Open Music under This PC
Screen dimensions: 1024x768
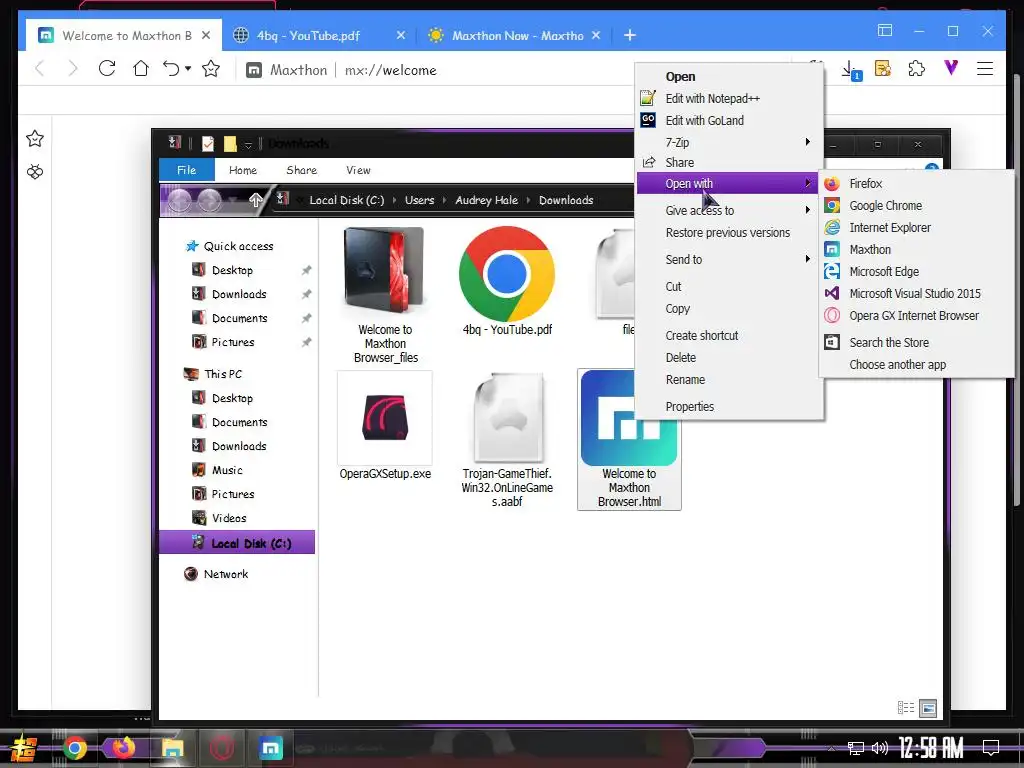click(x=227, y=470)
